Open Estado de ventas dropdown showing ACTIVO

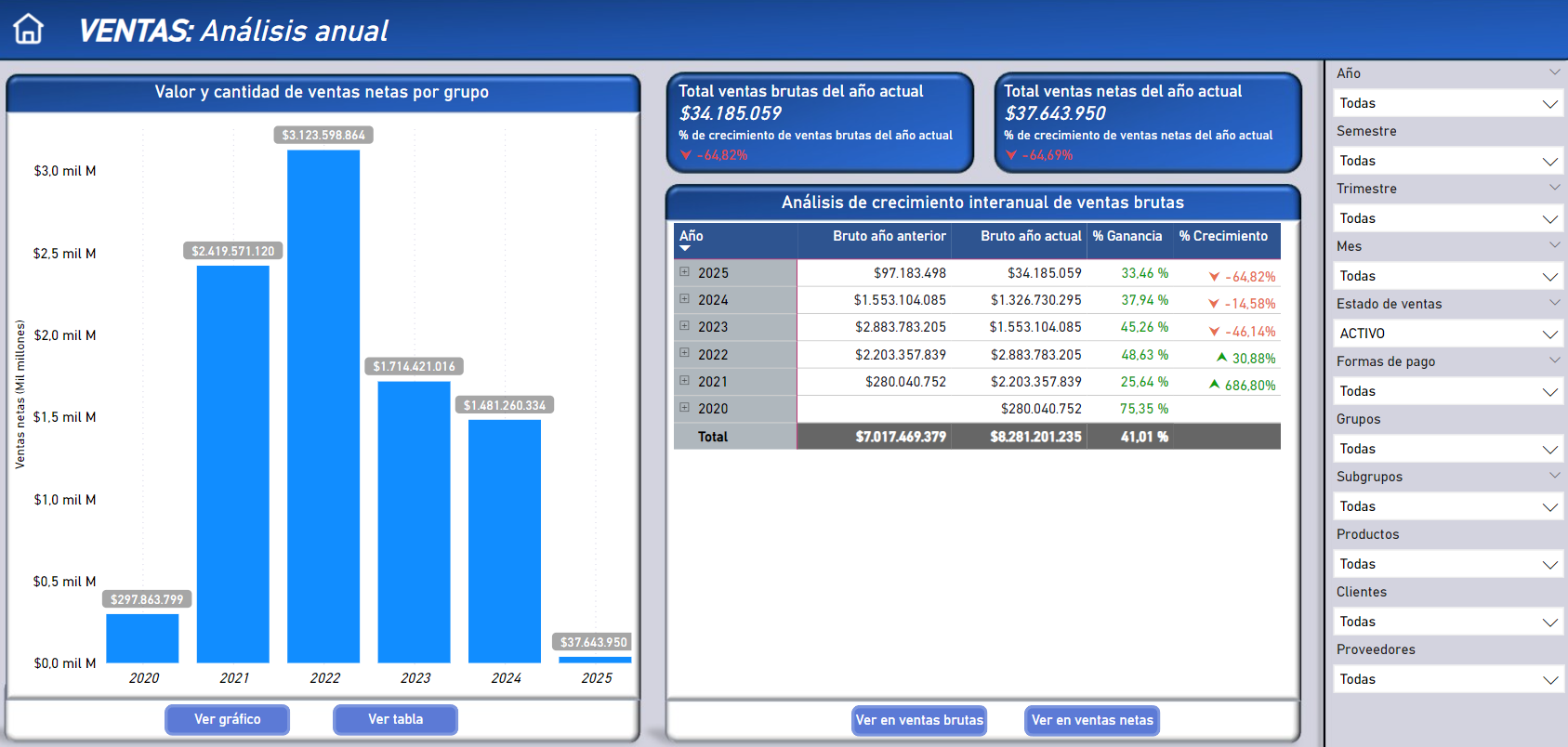pyautogui.click(x=1447, y=334)
